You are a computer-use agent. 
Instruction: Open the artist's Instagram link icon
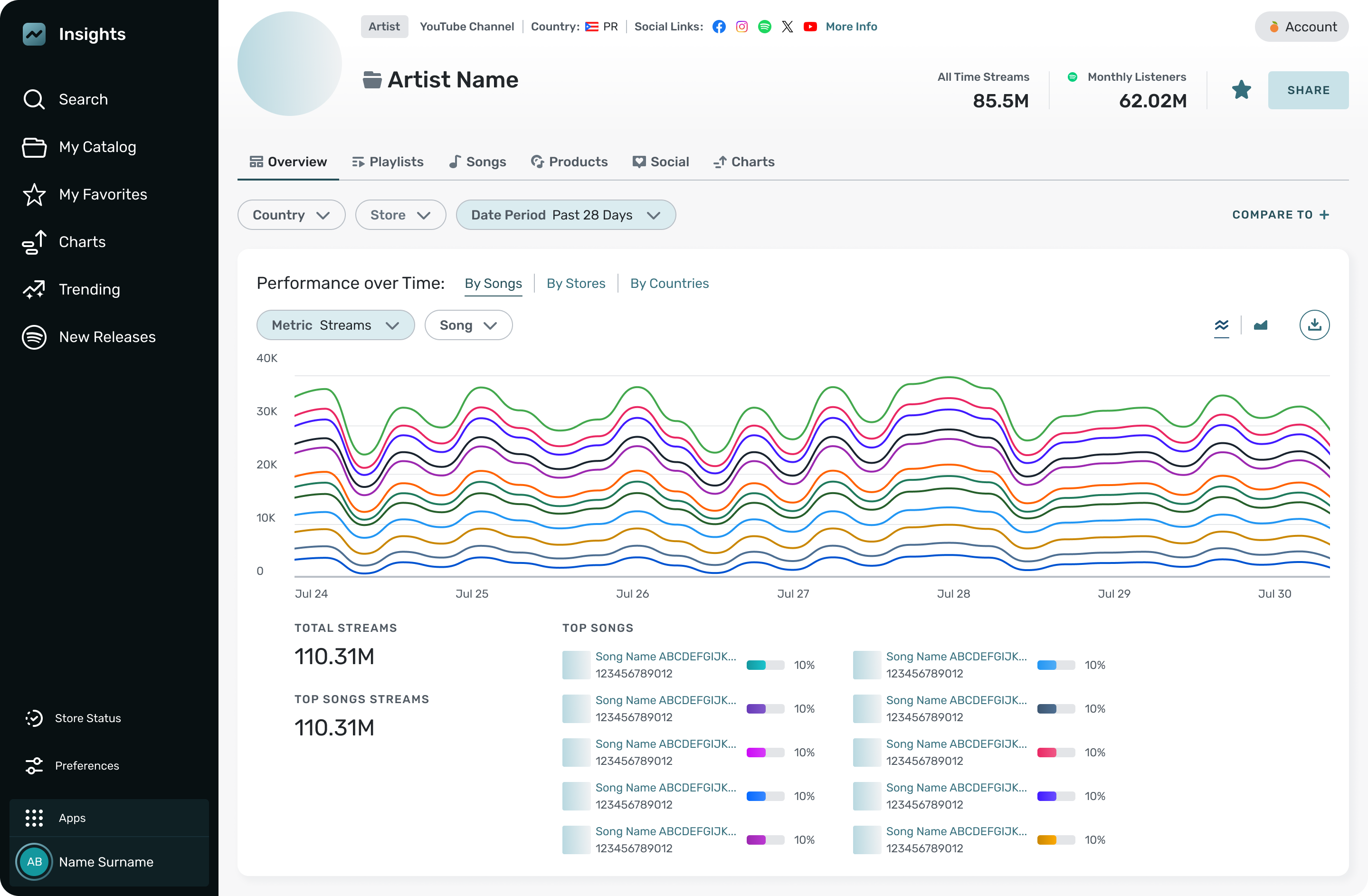coord(741,27)
